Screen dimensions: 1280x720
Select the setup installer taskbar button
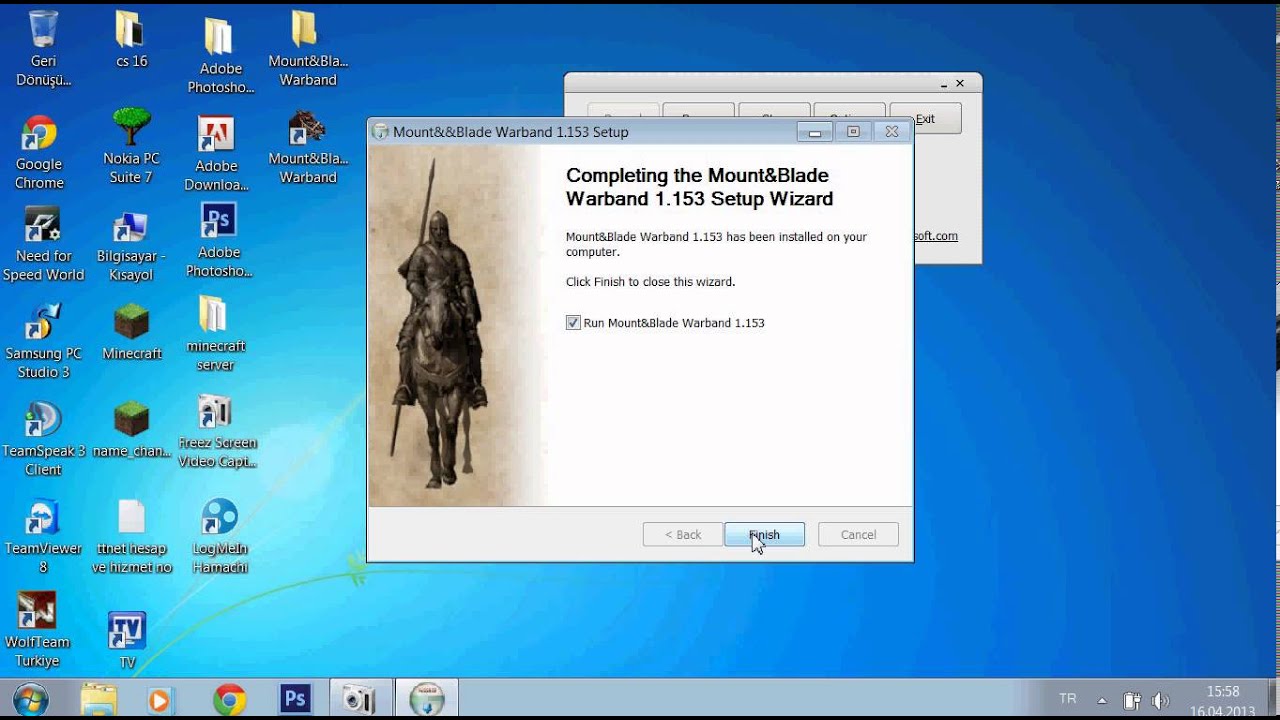pyautogui.click(x=427, y=698)
